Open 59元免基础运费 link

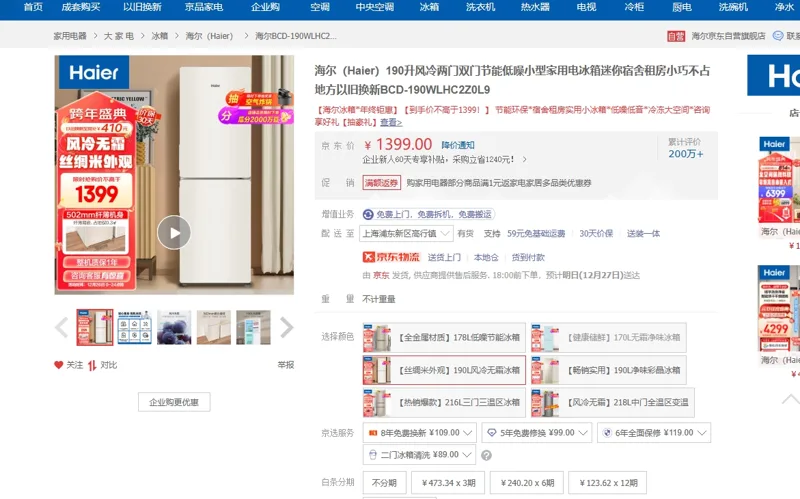click(x=536, y=234)
